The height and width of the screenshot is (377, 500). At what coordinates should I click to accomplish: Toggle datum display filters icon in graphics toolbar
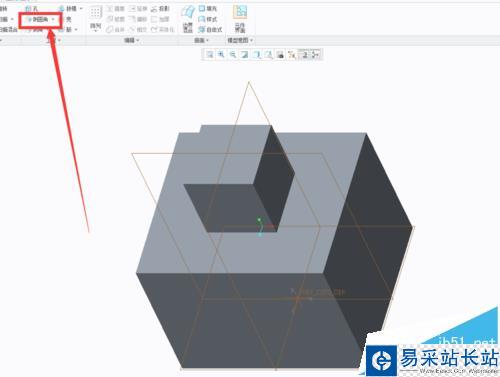coord(292,54)
